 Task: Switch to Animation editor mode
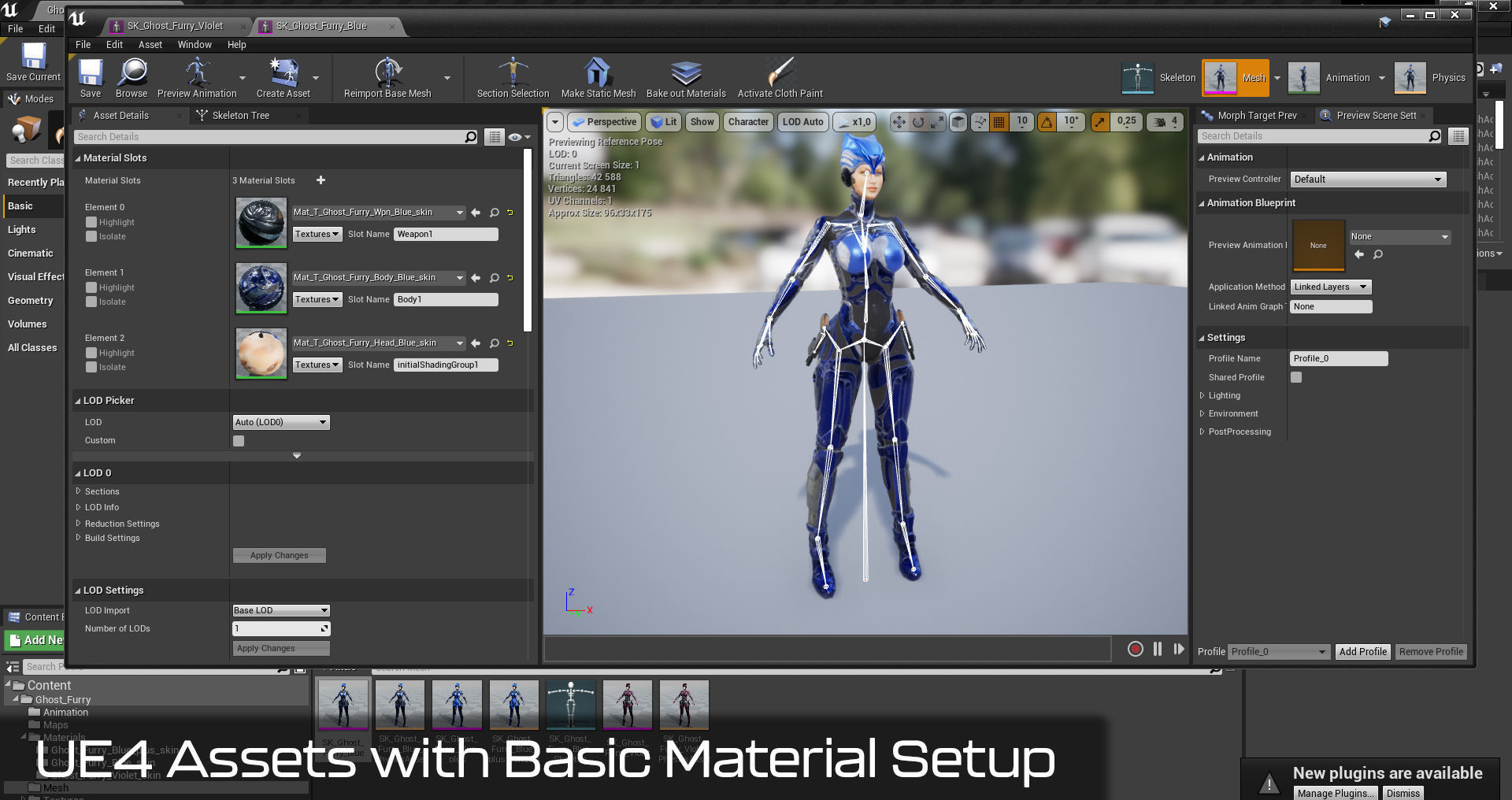pos(1329,78)
